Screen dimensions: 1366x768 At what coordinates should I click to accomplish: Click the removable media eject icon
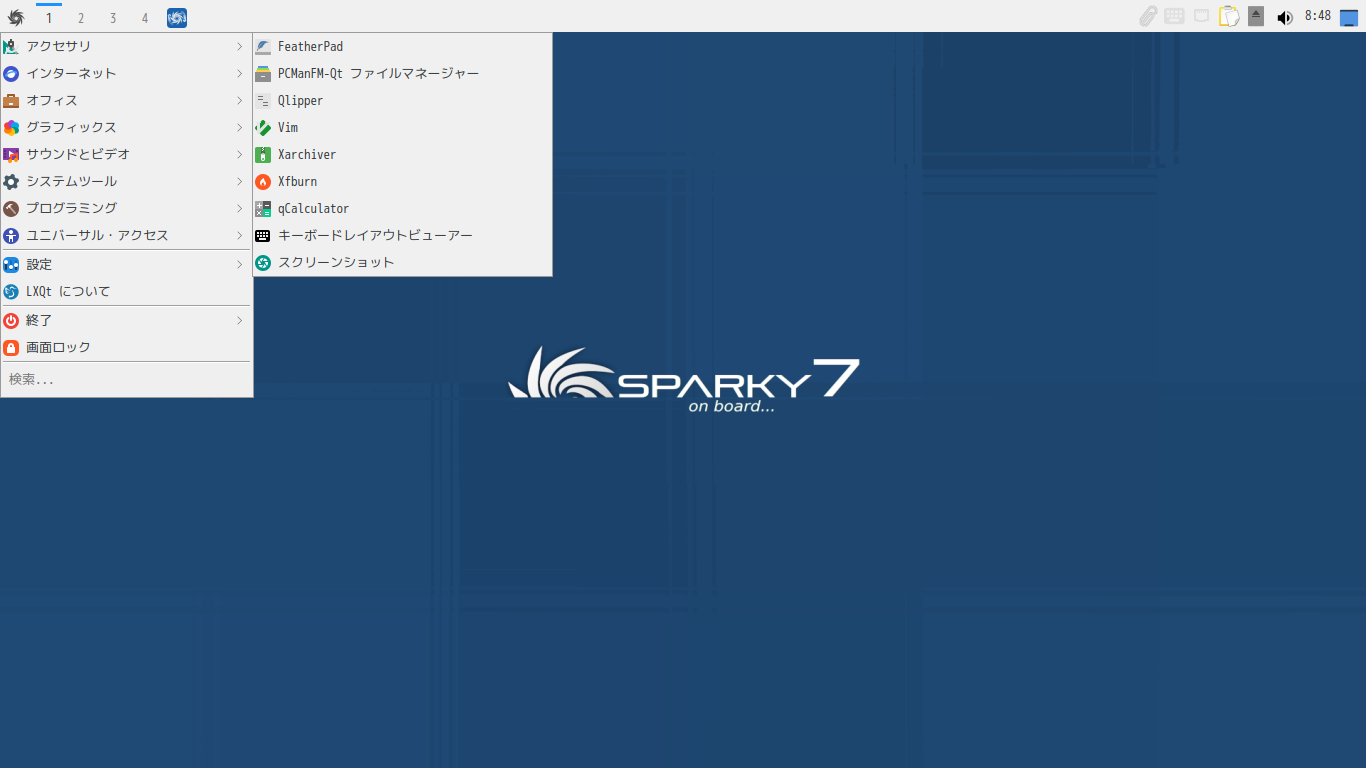(x=1256, y=16)
